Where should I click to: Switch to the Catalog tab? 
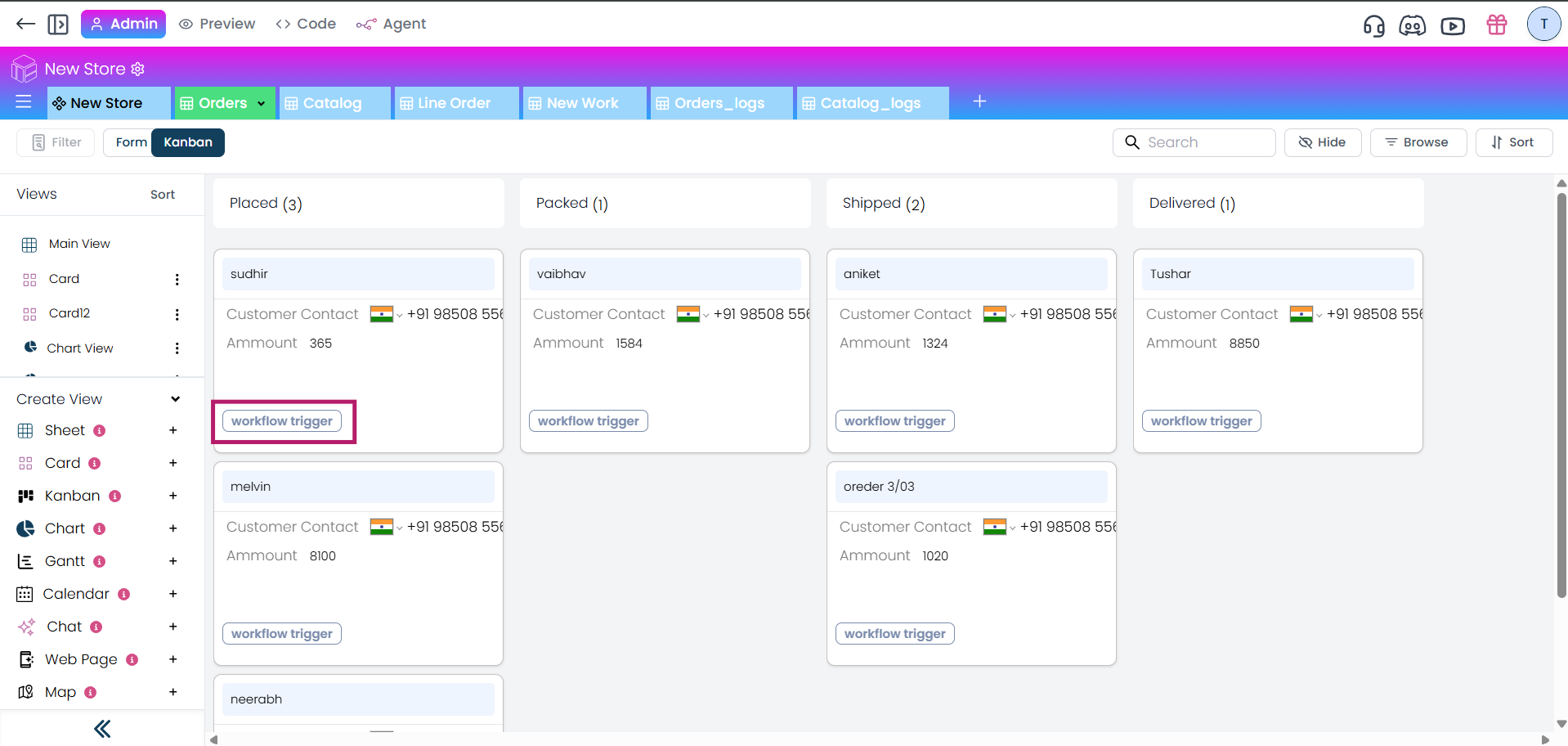[x=332, y=103]
